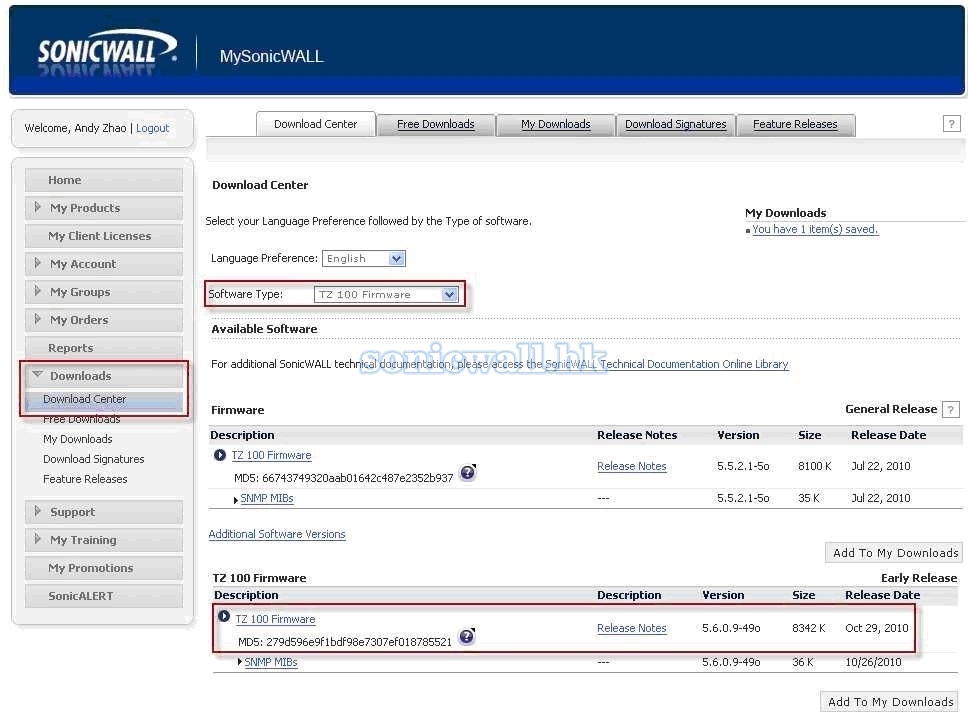Go to Home in sidebar
Viewport: 969px width, 715px height.
104,180
